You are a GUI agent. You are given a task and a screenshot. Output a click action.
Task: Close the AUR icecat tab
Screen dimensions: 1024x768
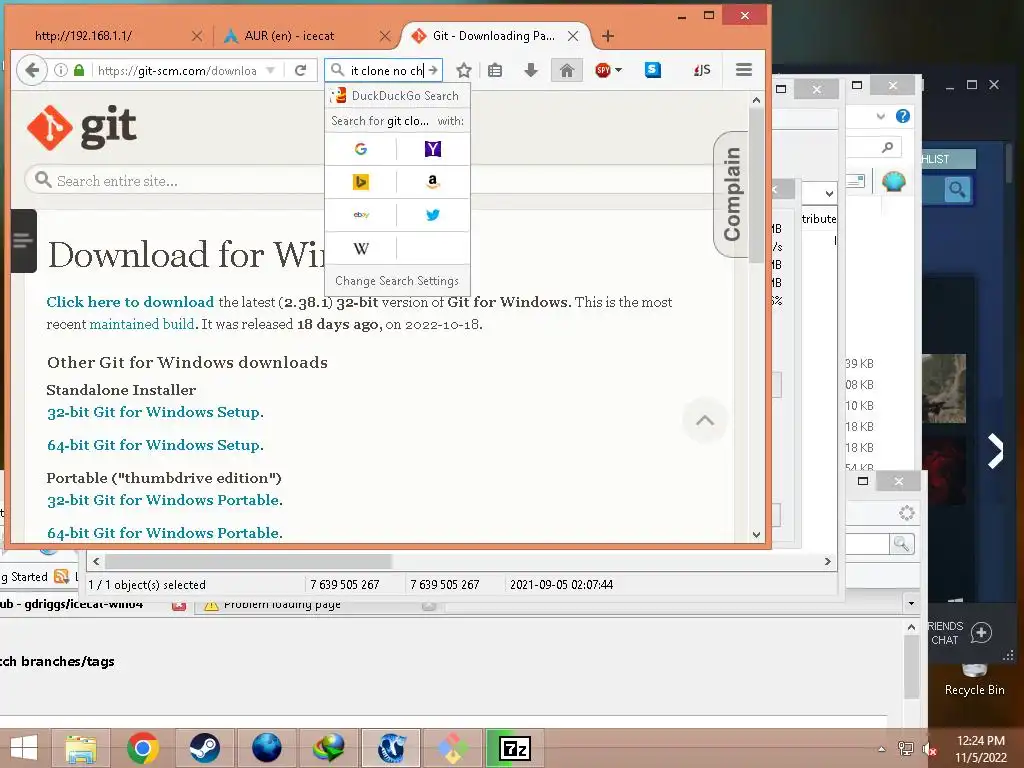pyautogui.click(x=385, y=36)
